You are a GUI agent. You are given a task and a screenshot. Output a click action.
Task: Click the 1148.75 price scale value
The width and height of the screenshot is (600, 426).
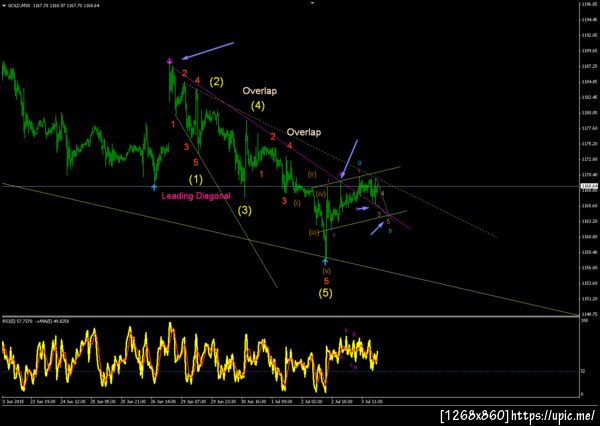click(587, 314)
